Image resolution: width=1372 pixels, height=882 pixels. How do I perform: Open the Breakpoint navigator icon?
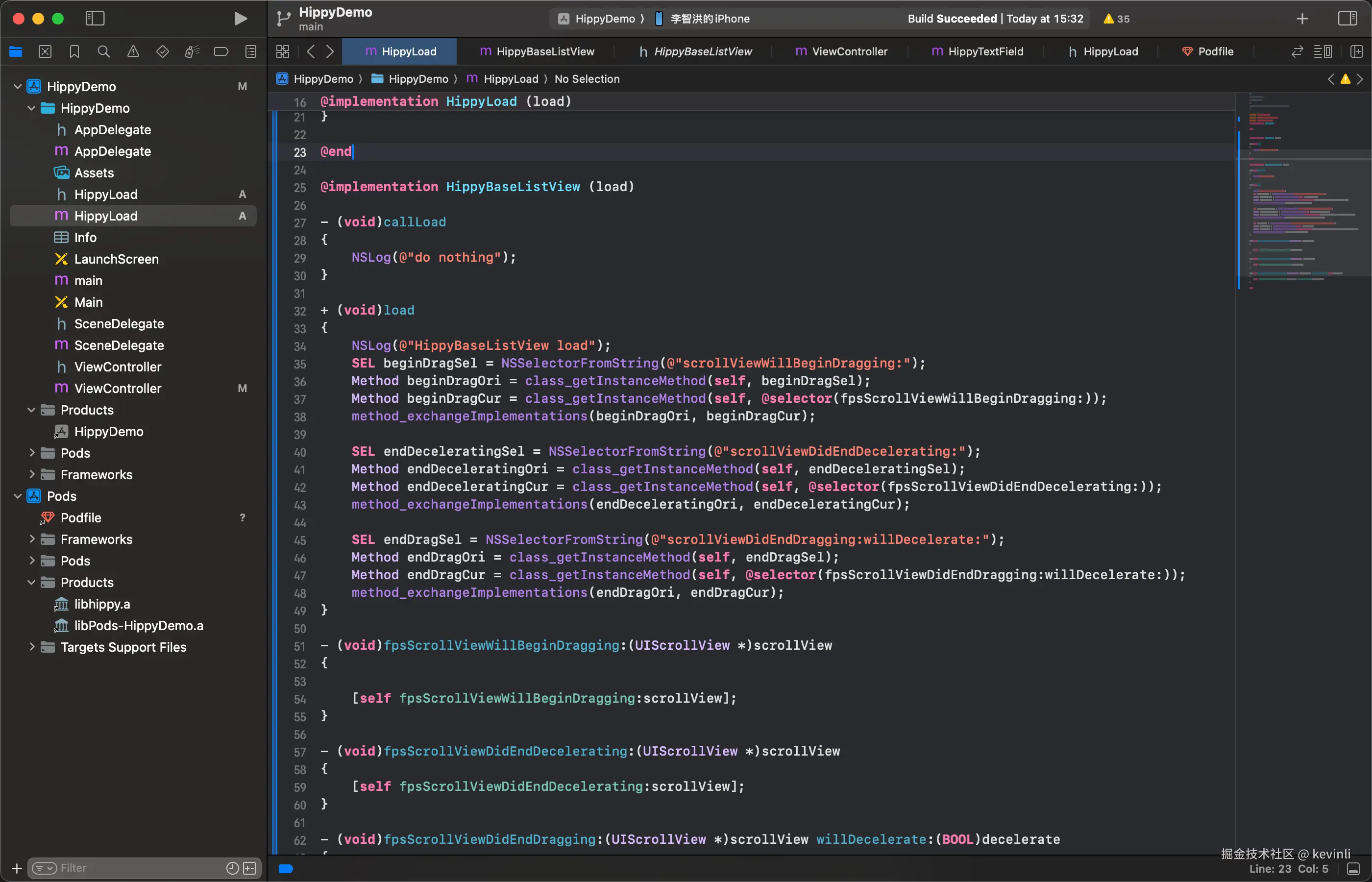point(221,51)
